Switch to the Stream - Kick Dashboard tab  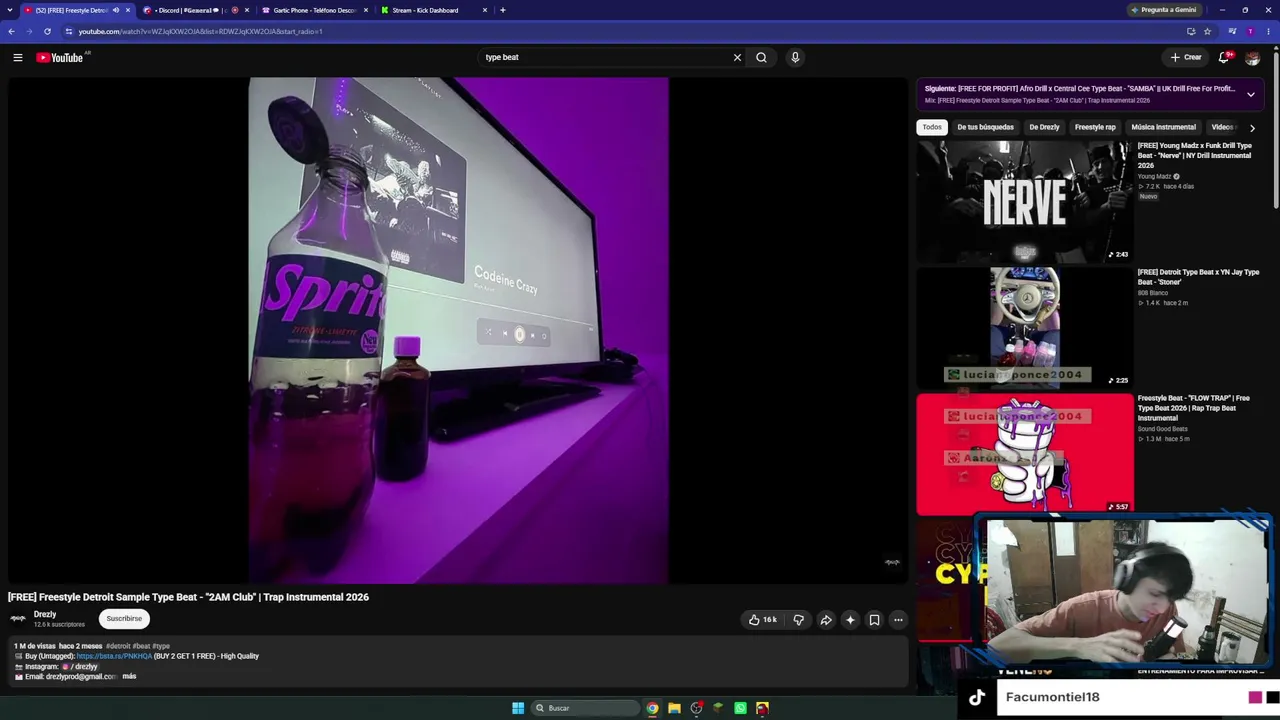click(433, 10)
